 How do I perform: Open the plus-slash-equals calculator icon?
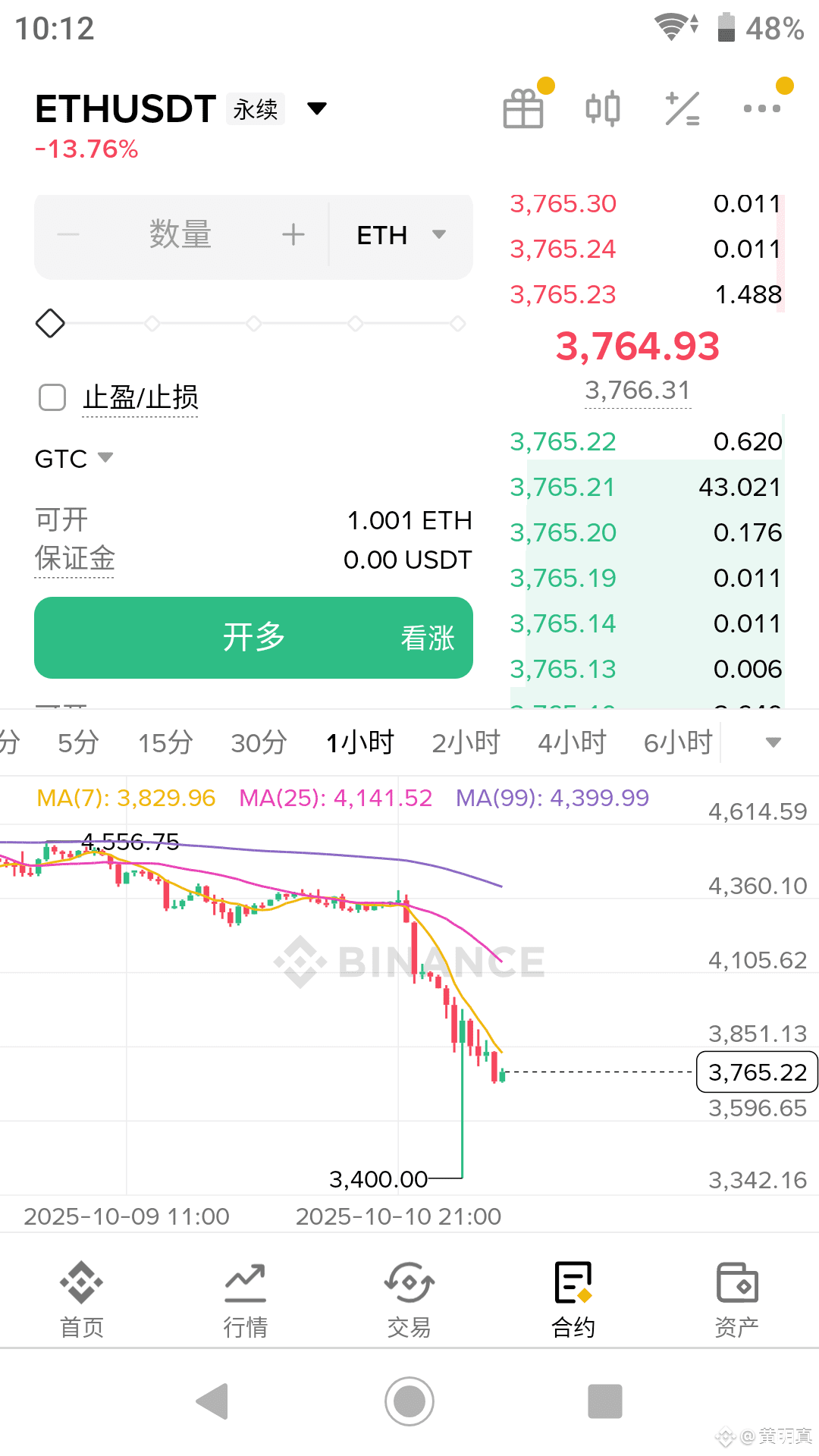point(682,108)
